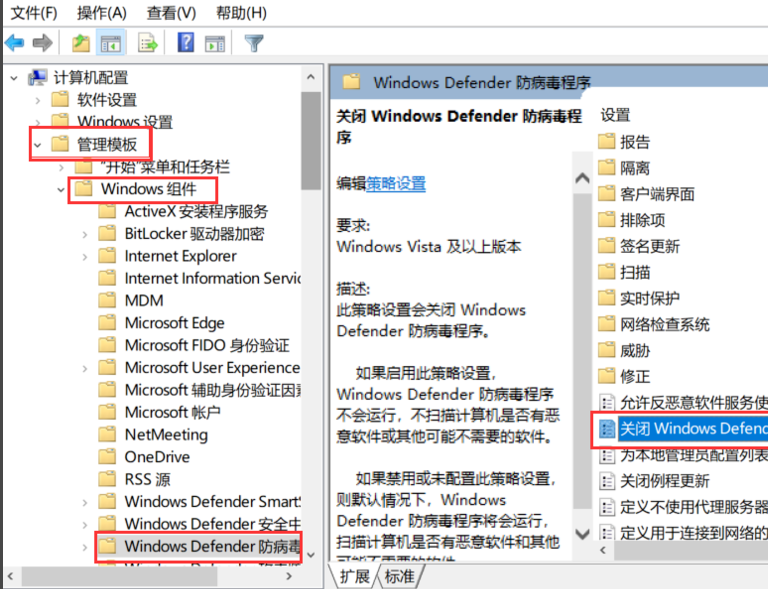Expand the Internet Explorer node
This screenshot has width=768, height=589.
(85, 257)
